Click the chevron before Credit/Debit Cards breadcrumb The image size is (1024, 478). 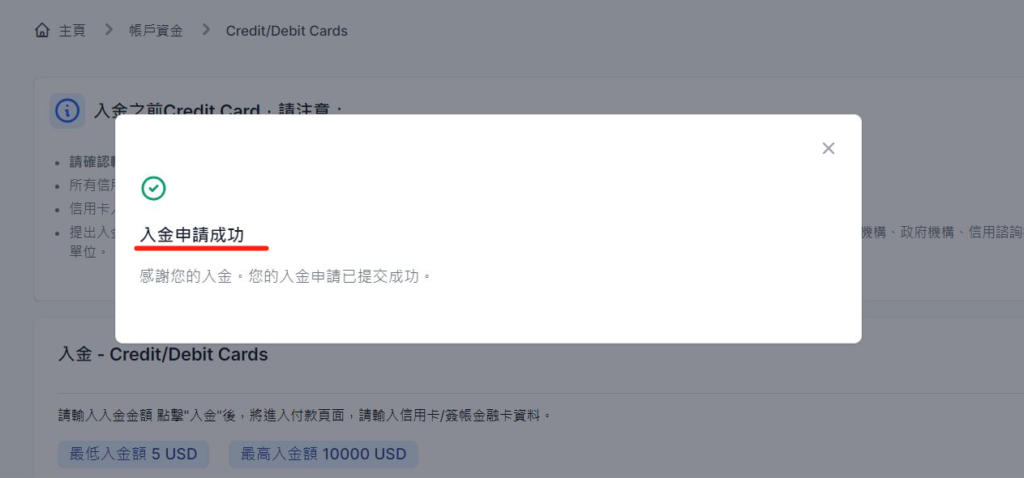[206, 30]
